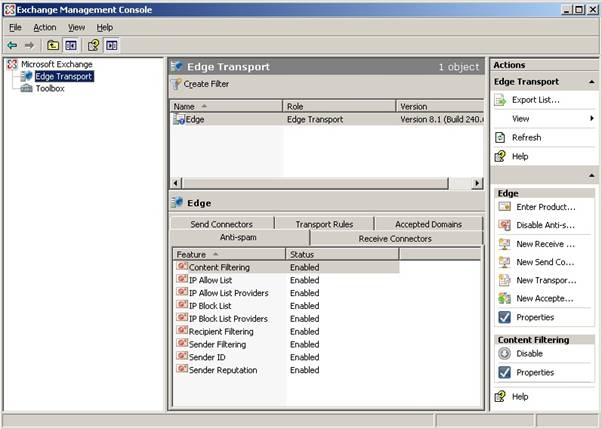Switch to Accepted Domains tab
Viewport: 602px width, 429px height.
click(x=428, y=224)
